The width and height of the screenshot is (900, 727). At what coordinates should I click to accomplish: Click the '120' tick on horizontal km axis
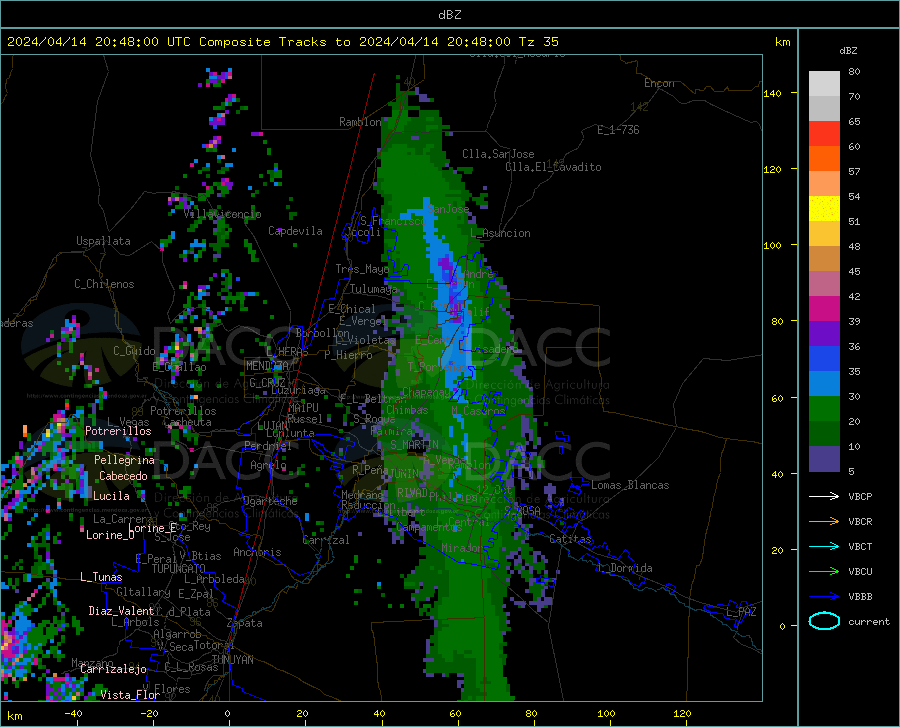tap(682, 714)
